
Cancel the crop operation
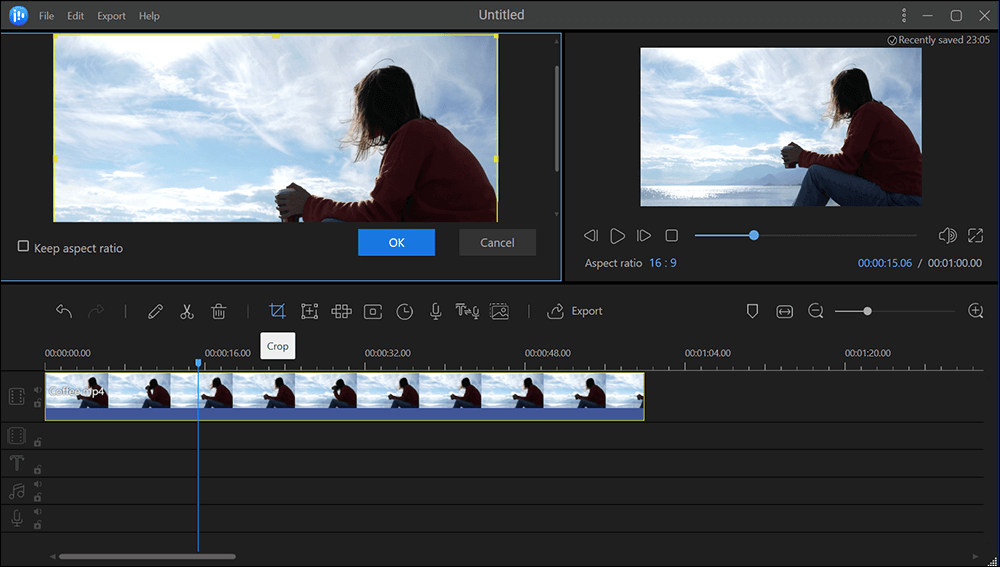pyautogui.click(x=497, y=242)
